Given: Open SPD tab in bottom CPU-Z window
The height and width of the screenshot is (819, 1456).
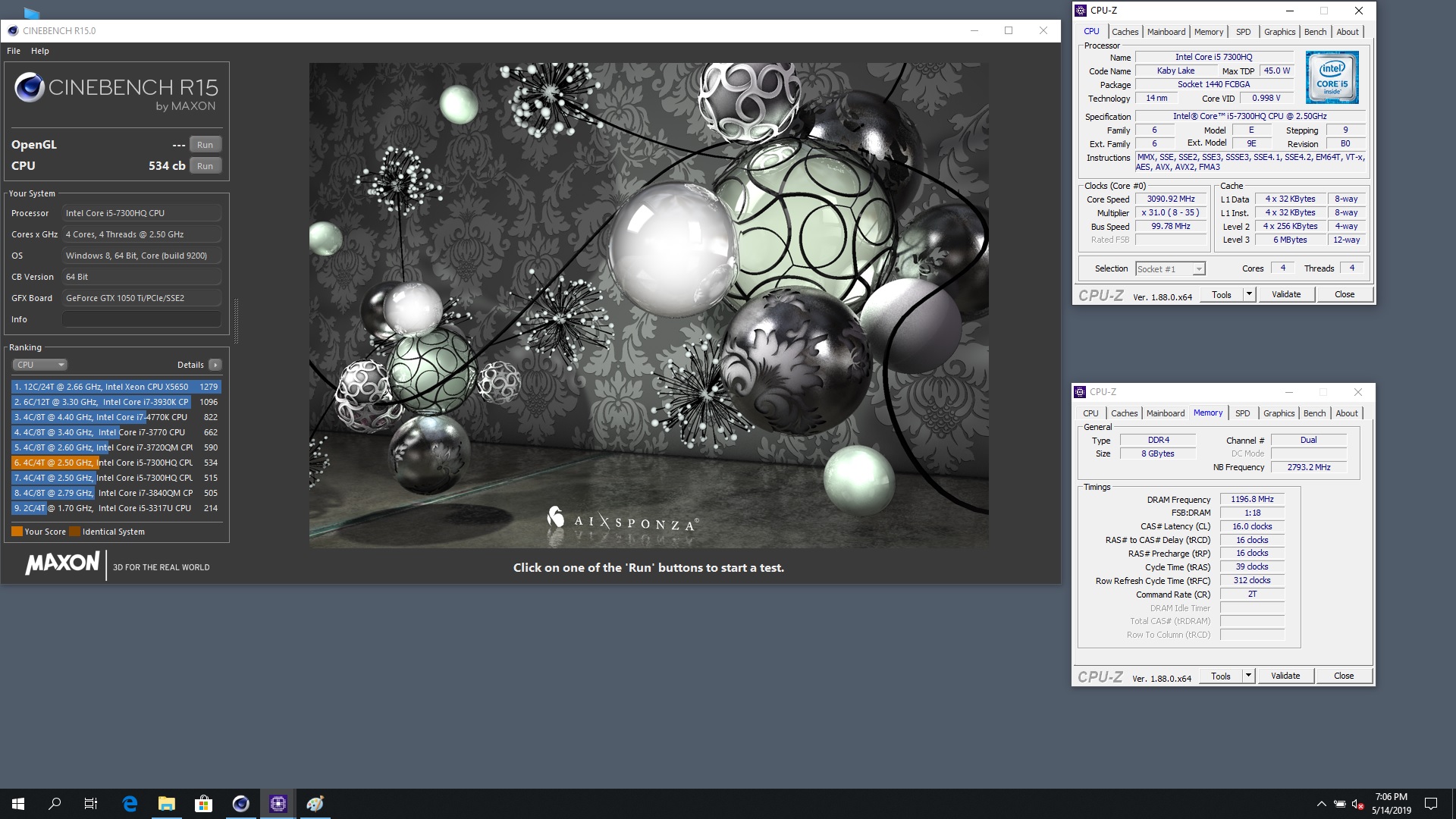Looking at the screenshot, I should tap(1243, 413).
